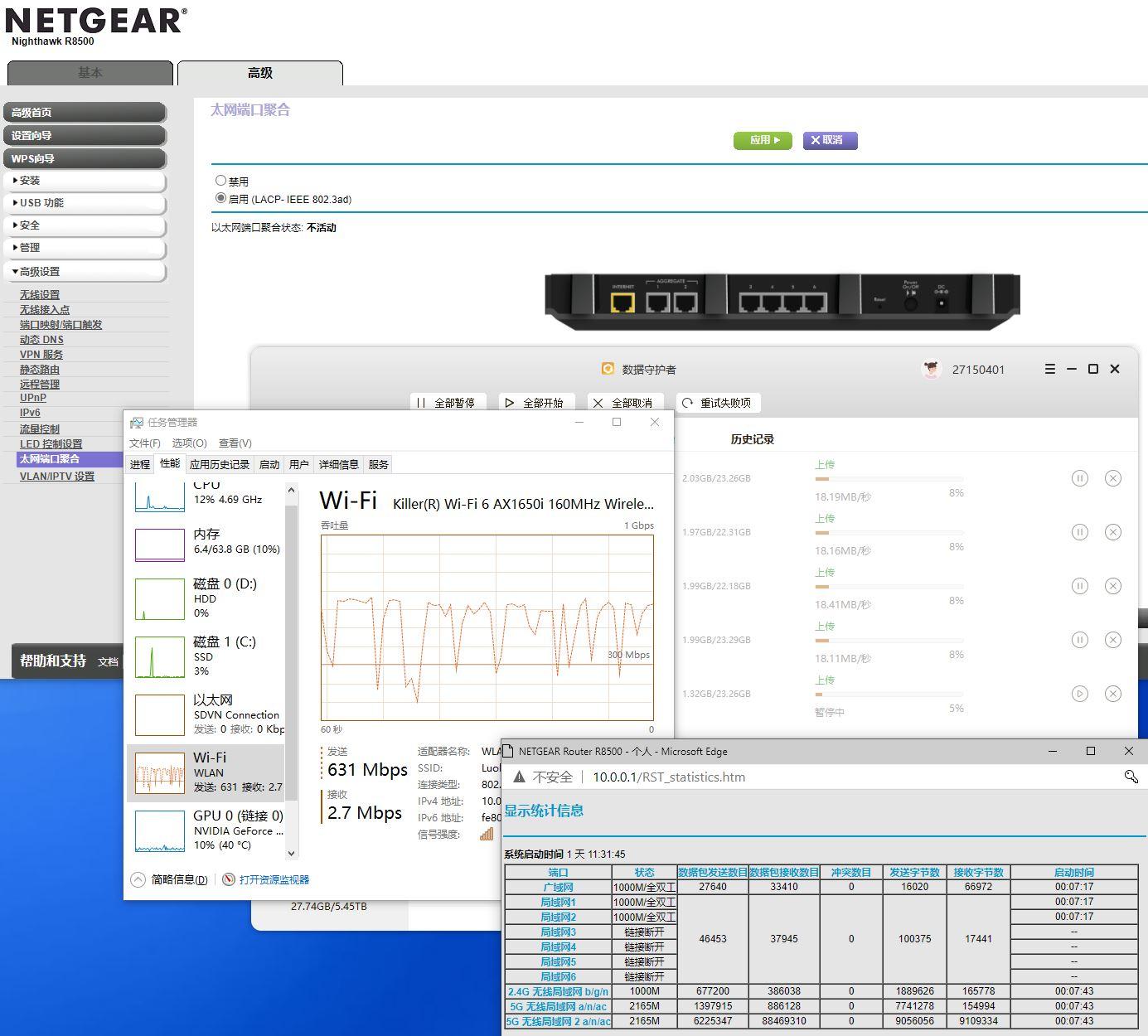Open the VLAN/IPTV 设置 sidebar link

pos(57,476)
